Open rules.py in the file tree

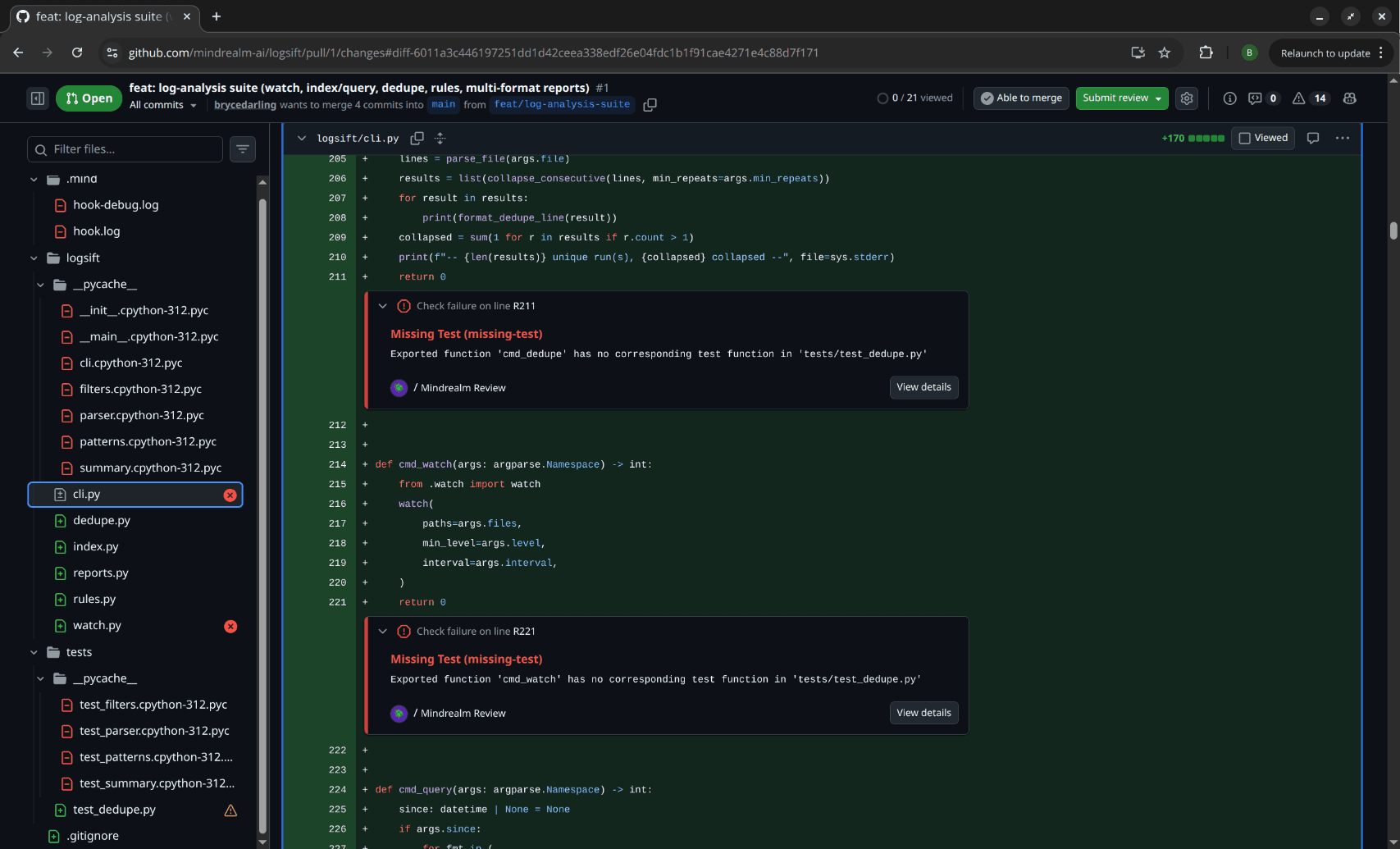[x=94, y=600]
